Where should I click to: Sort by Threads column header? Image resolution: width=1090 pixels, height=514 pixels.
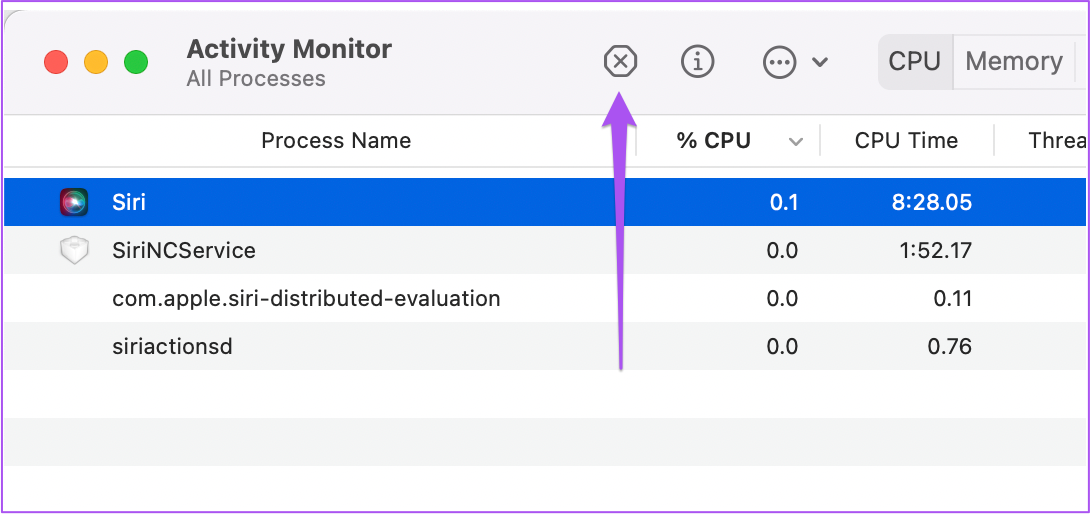[1057, 141]
